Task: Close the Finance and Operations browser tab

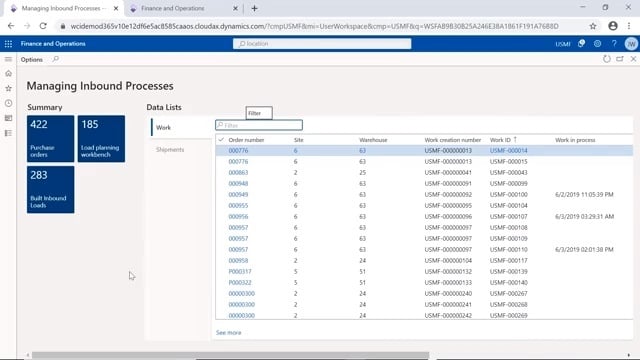Action: 235,8
